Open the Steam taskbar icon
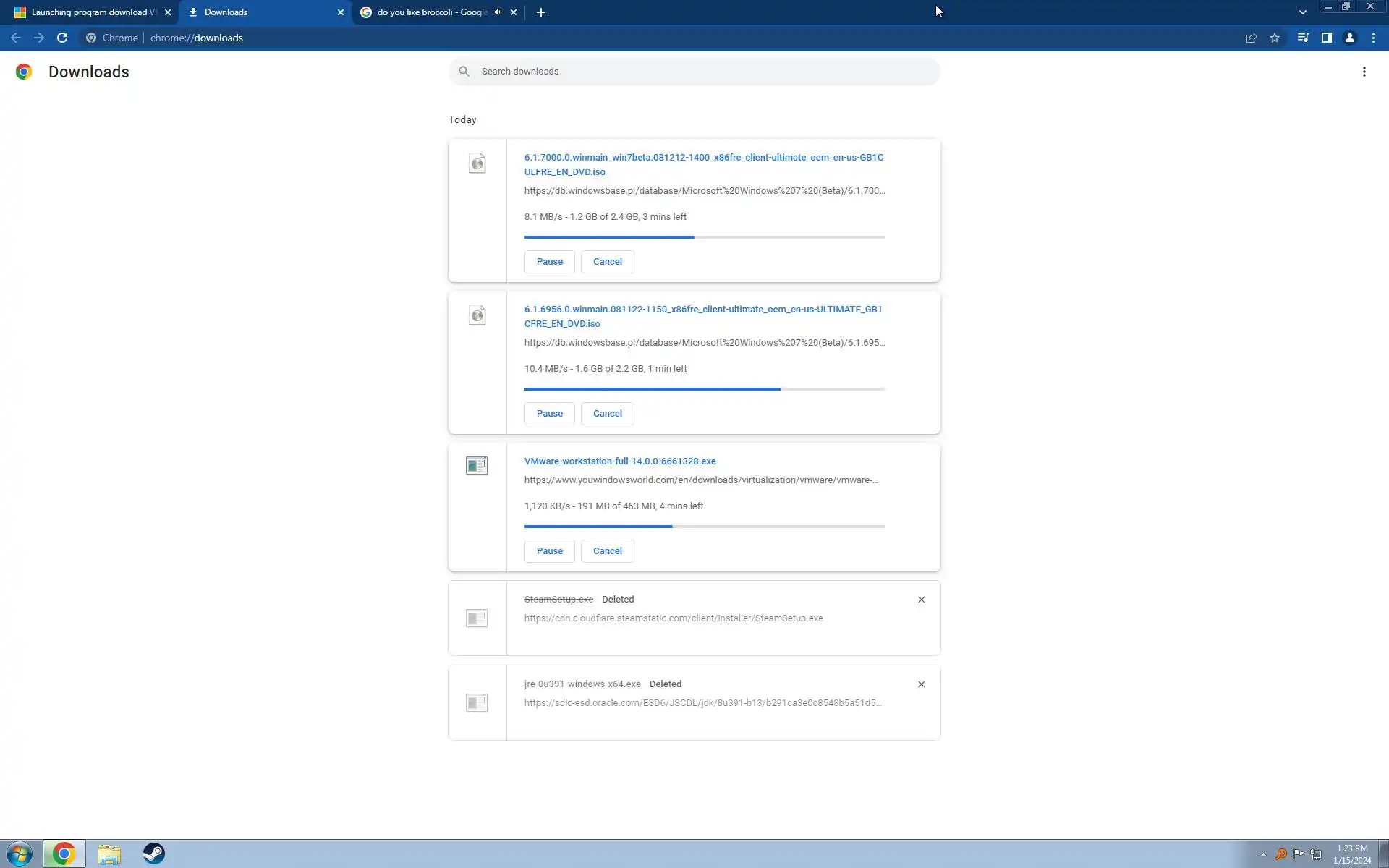The width and height of the screenshot is (1389, 868). click(x=153, y=854)
